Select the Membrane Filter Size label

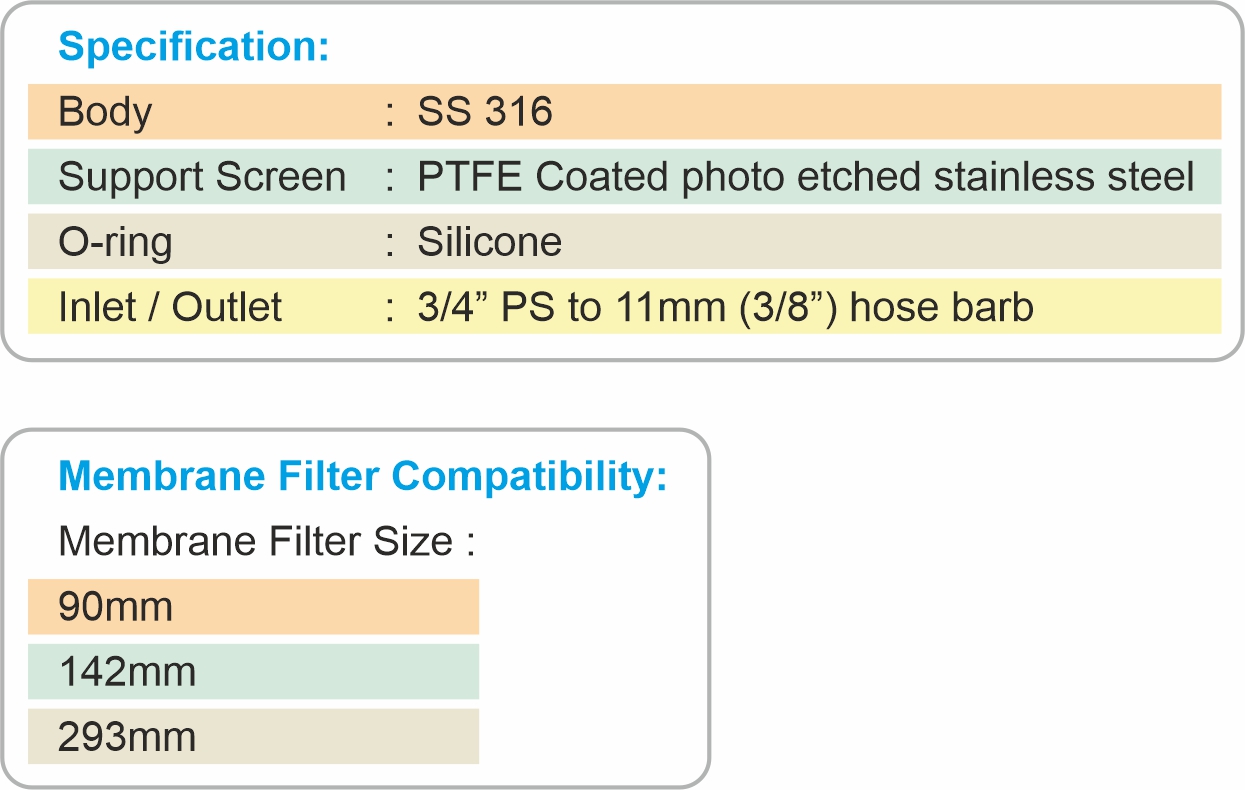tap(266, 542)
